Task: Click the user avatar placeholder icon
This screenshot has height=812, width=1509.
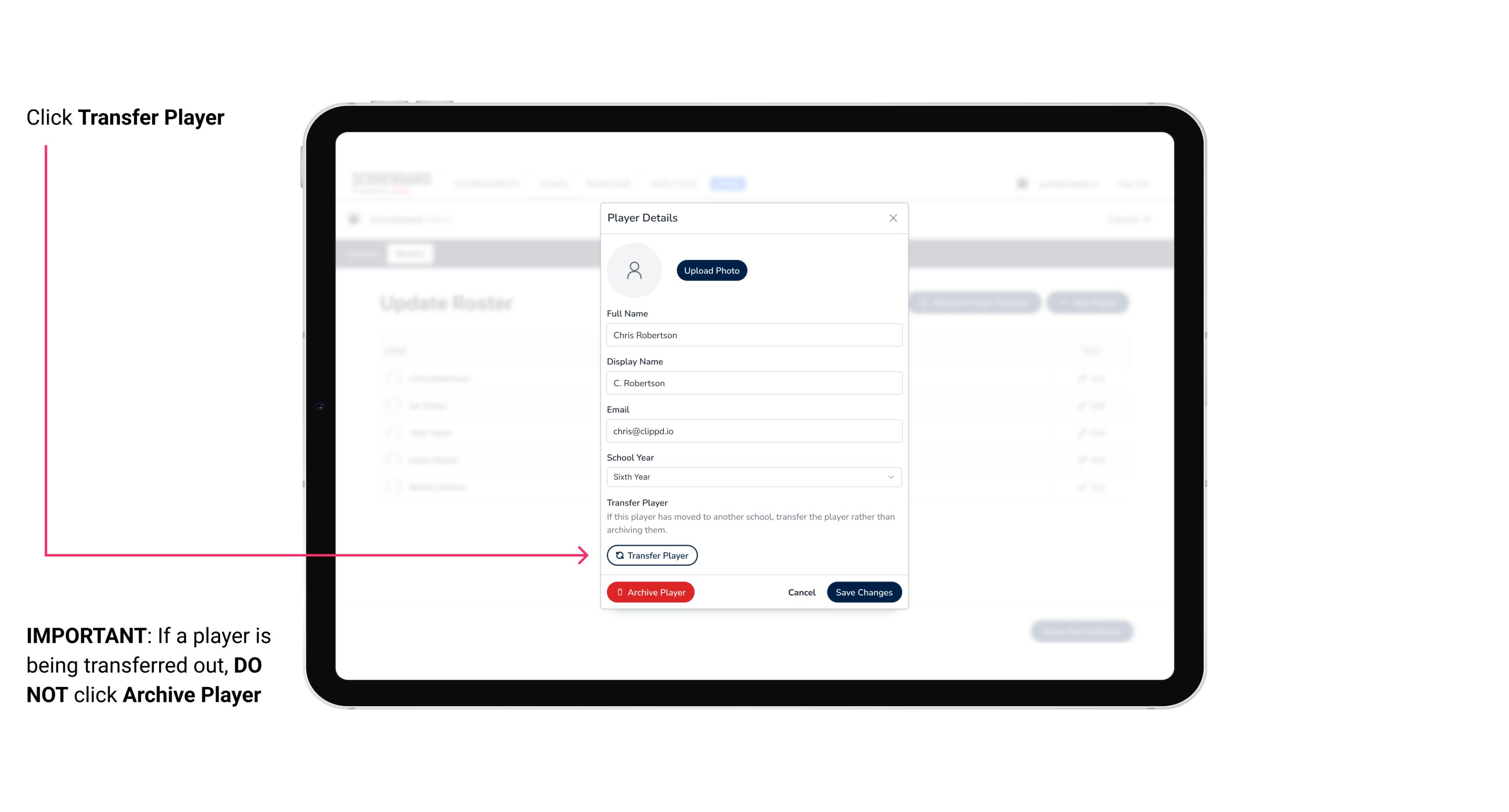Action: (634, 270)
